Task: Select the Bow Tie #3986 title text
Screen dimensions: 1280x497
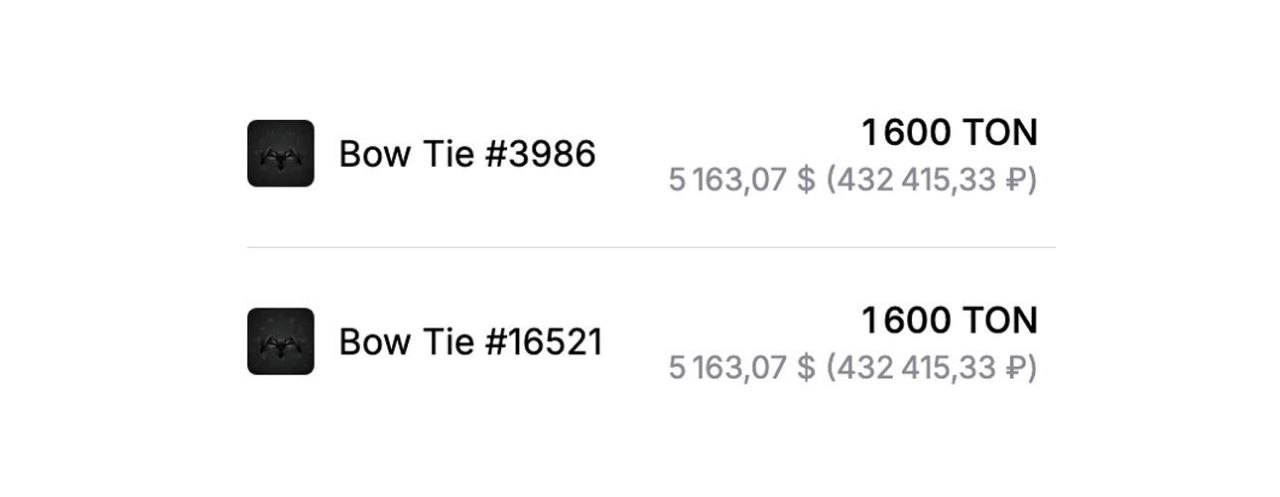Action: 468,154
